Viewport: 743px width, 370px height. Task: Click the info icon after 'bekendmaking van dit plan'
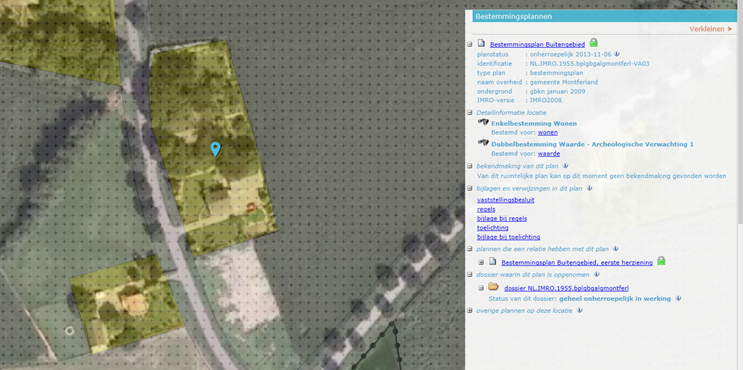click(565, 166)
